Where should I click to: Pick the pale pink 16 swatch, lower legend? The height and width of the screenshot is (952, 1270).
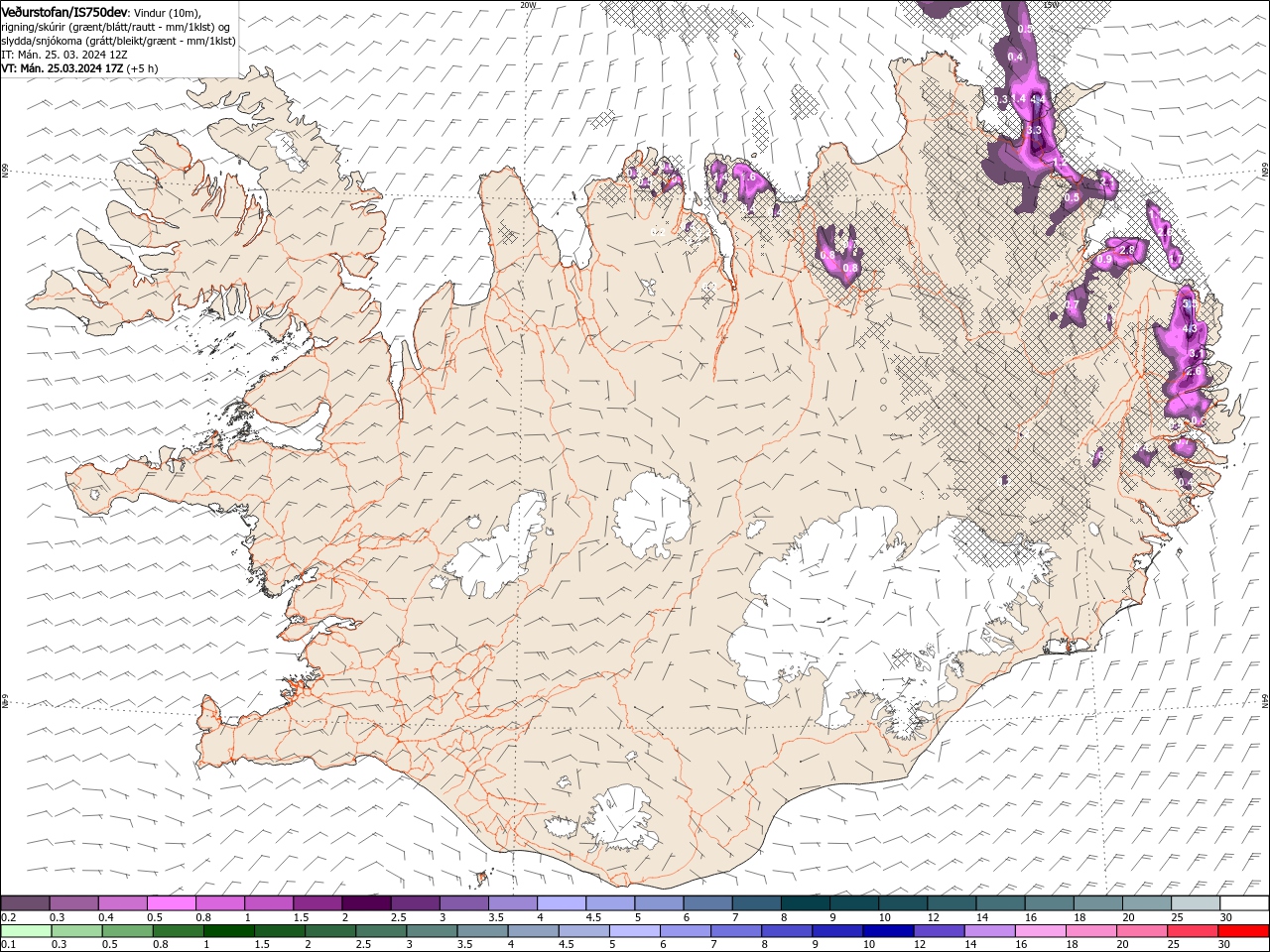click(1040, 931)
